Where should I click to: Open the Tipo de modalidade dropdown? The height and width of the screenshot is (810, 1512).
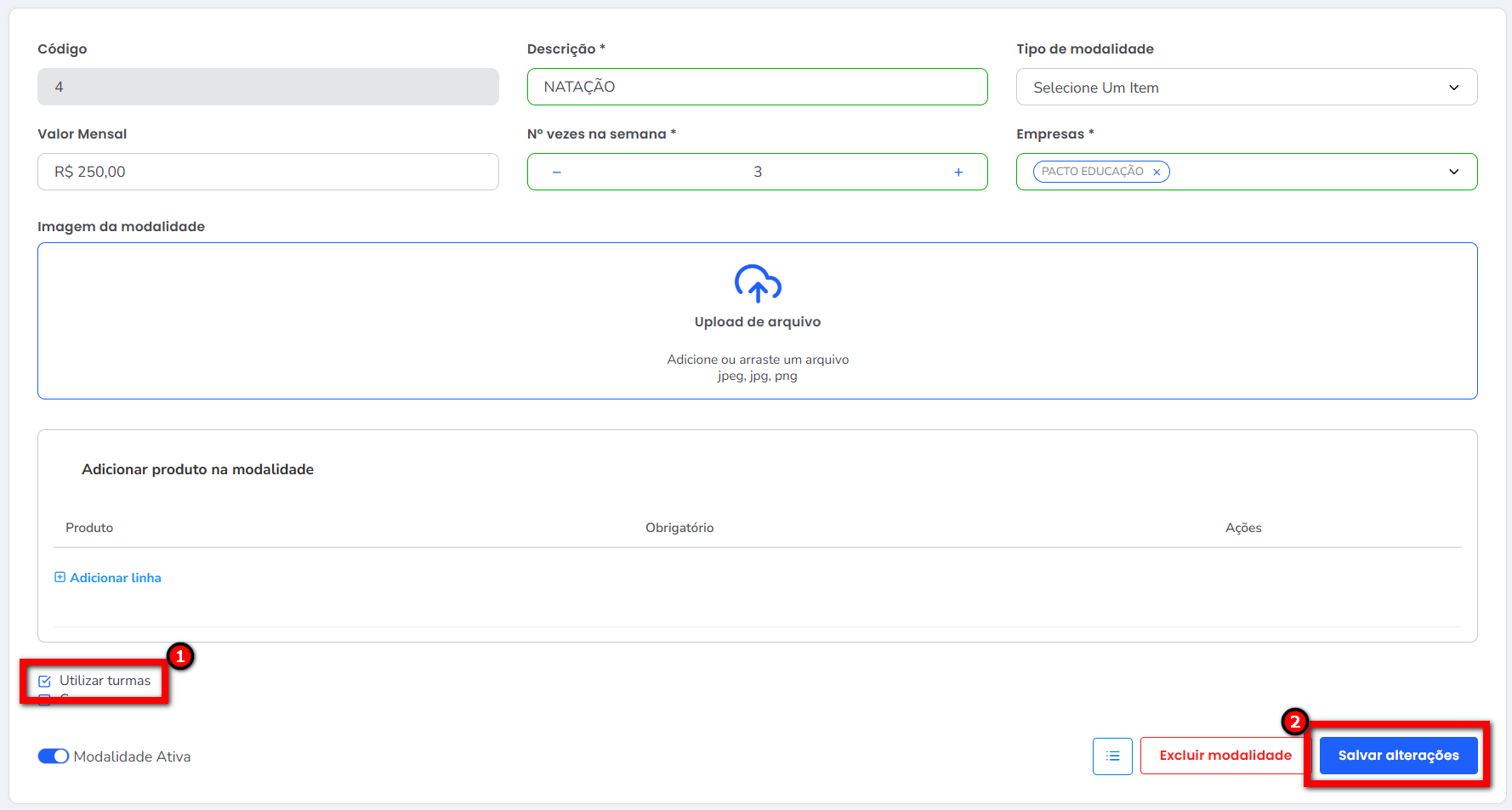click(x=1246, y=88)
